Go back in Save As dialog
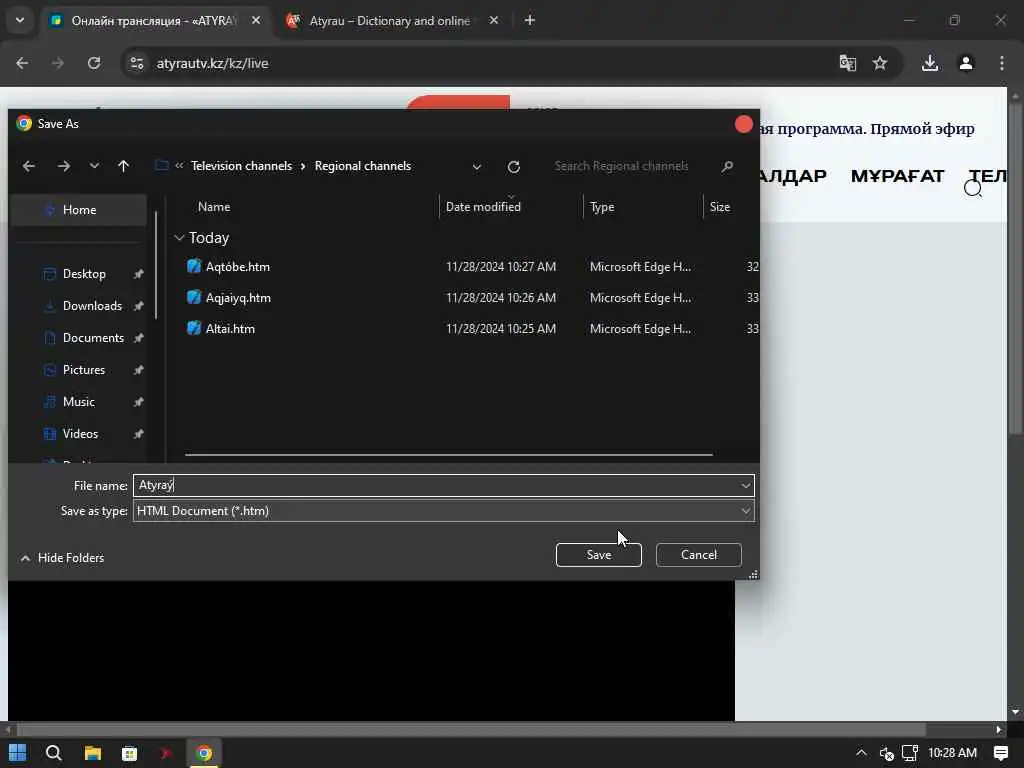 29,166
